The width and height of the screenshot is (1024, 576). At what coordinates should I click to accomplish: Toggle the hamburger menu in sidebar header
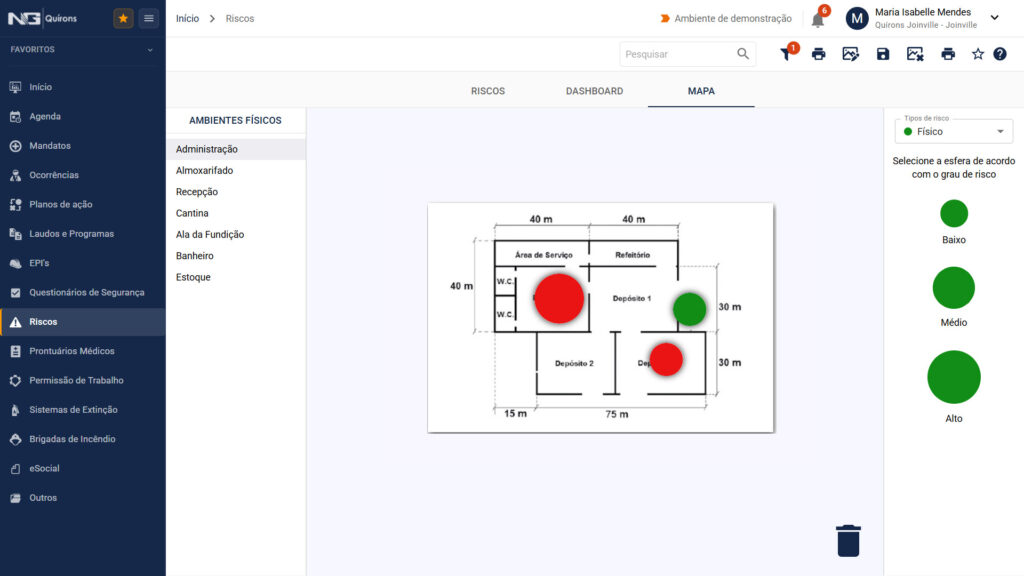[x=149, y=18]
